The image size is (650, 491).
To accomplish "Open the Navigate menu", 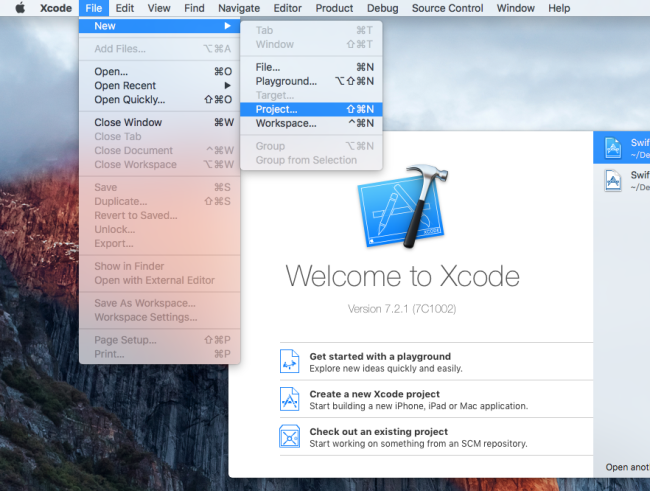I will point(239,8).
